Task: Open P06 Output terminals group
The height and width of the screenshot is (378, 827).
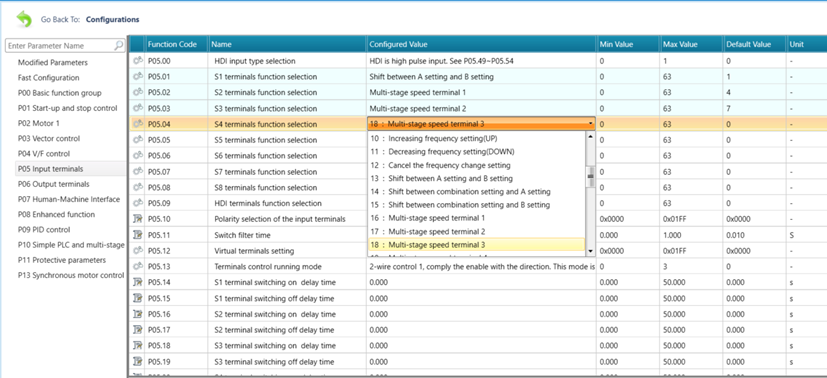Action: pyautogui.click(x=53, y=184)
